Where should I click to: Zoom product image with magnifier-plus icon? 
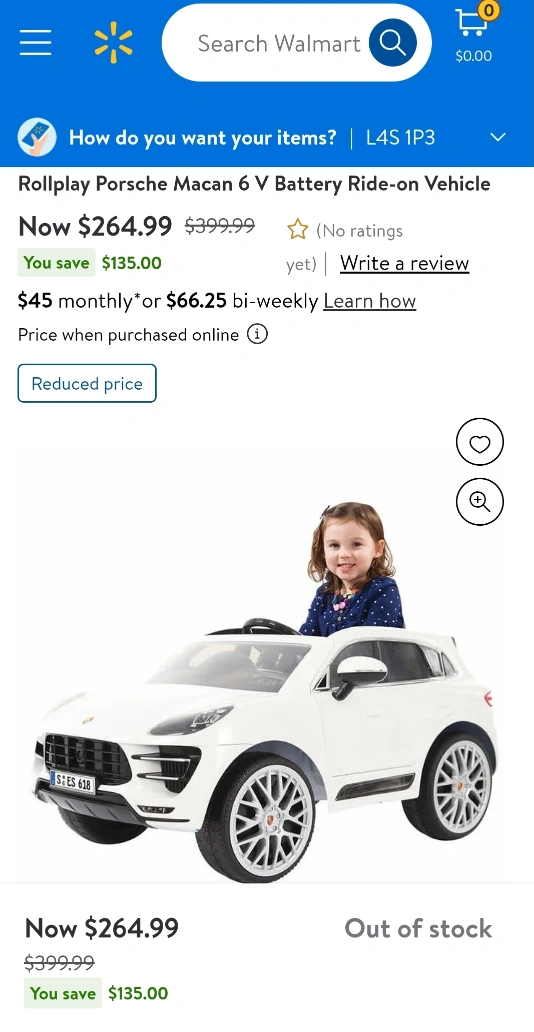(479, 502)
